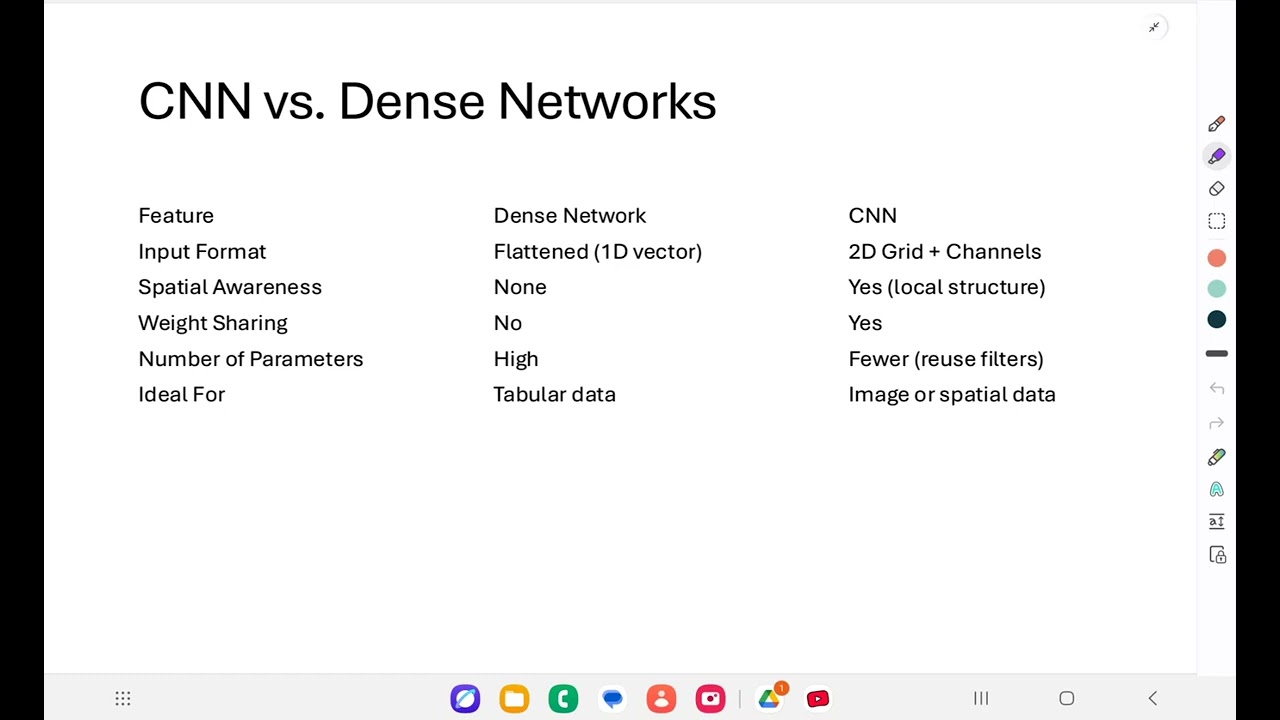Screen dimensions: 1280x720
Task: Click the Tabular data cell
Action: point(555,394)
